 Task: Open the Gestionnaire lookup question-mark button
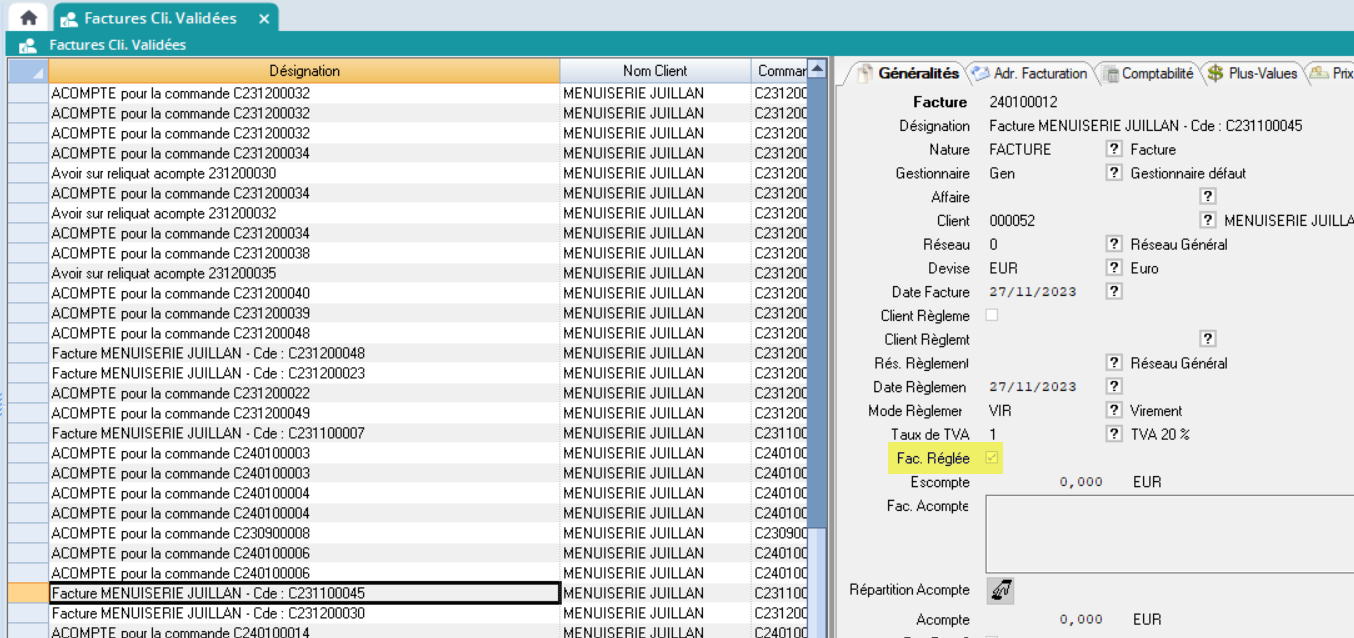pos(1114,173)
